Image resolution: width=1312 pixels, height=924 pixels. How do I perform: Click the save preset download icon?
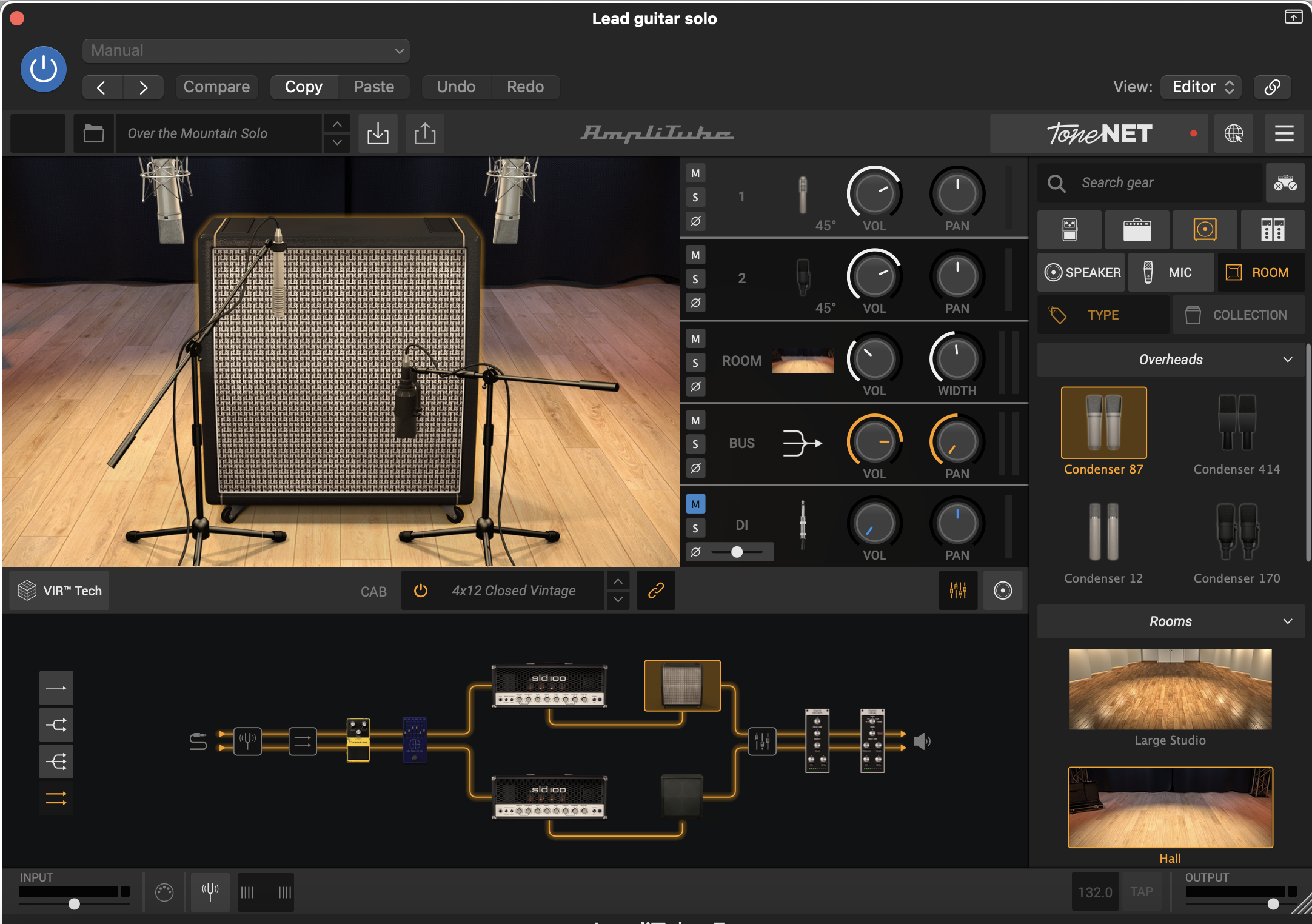[378, 133]
